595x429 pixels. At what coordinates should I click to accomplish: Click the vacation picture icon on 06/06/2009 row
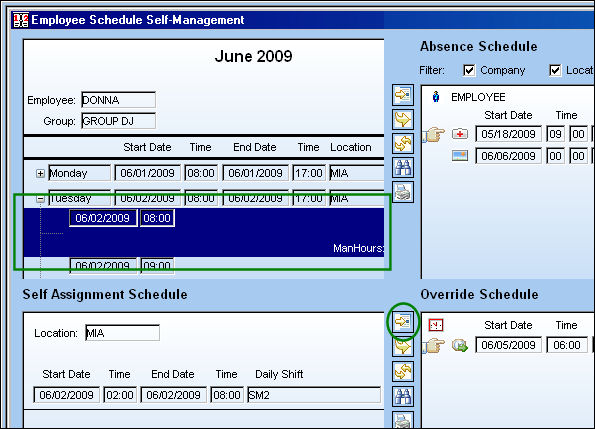pyautogui.click(x=460, y=156)
